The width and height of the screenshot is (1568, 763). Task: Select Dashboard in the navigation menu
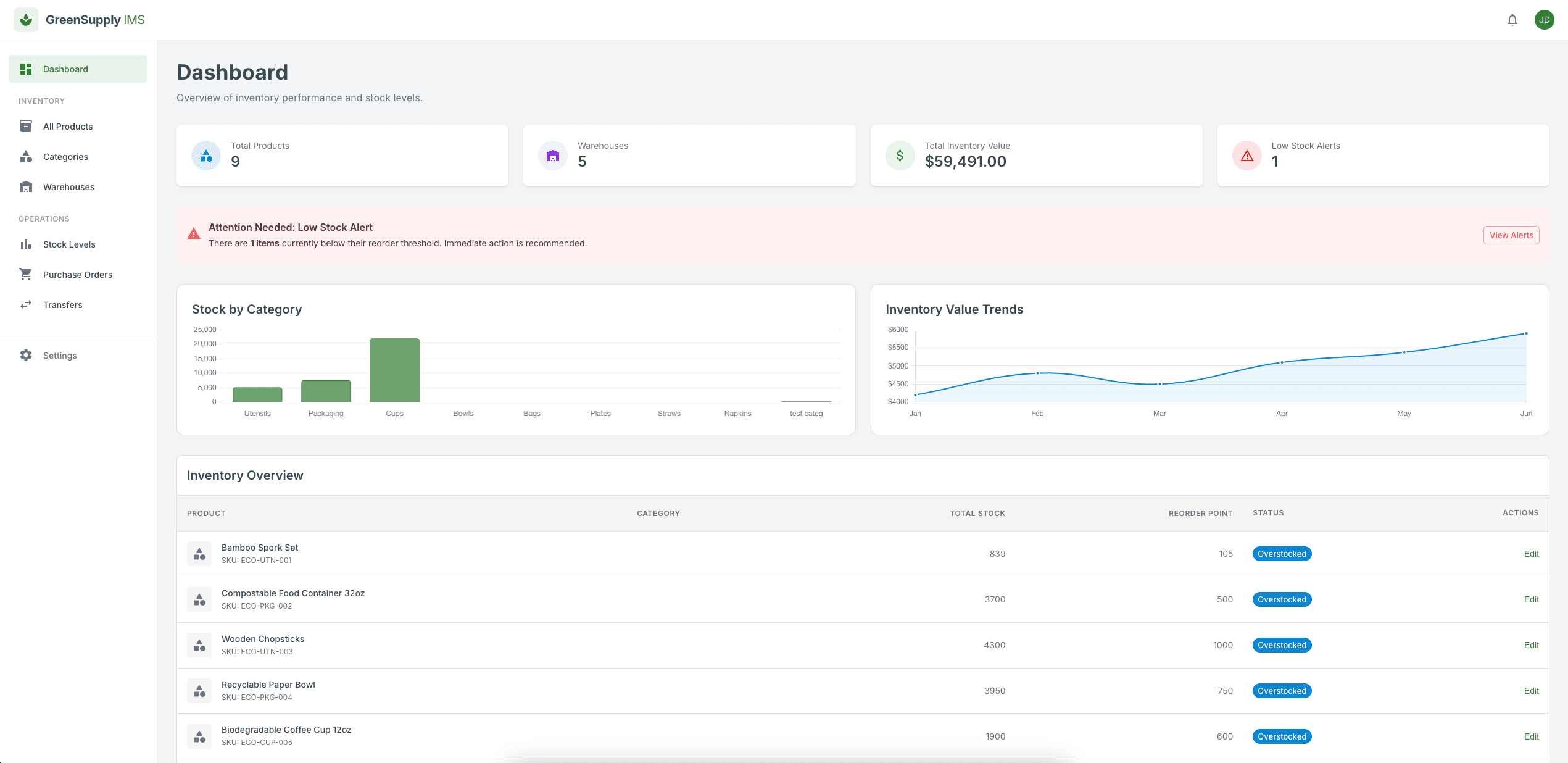click(65, 69)
